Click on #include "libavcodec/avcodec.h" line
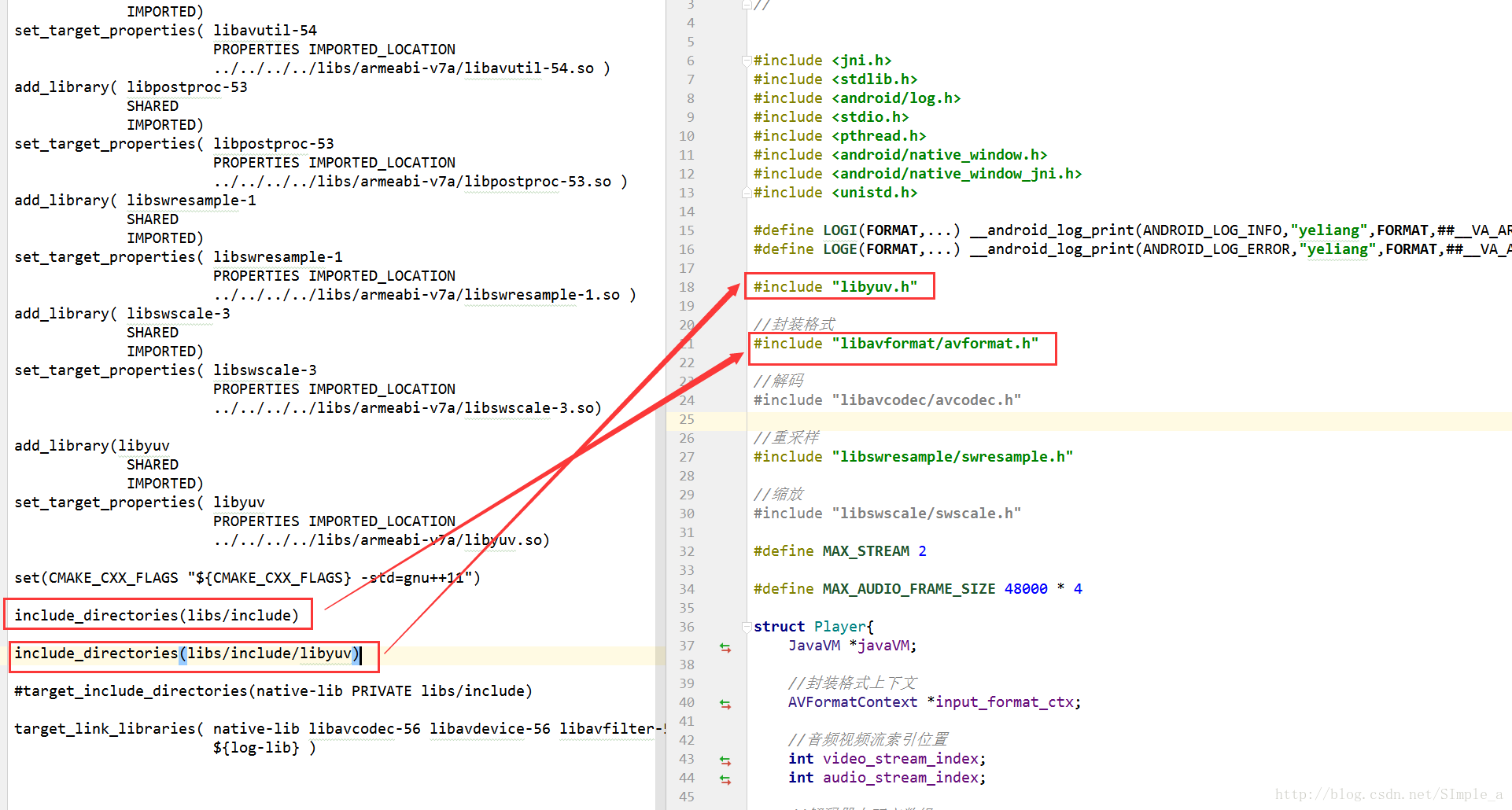The image size is (1512, 810). [887, 399]
